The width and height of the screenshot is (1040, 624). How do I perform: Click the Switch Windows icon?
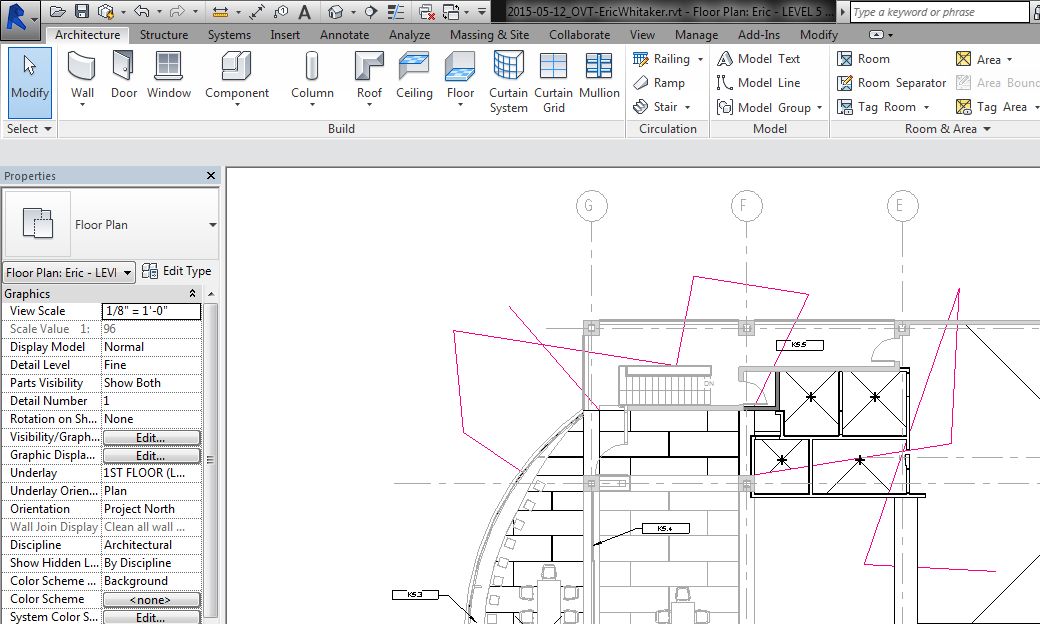click(x=451, y=11)
